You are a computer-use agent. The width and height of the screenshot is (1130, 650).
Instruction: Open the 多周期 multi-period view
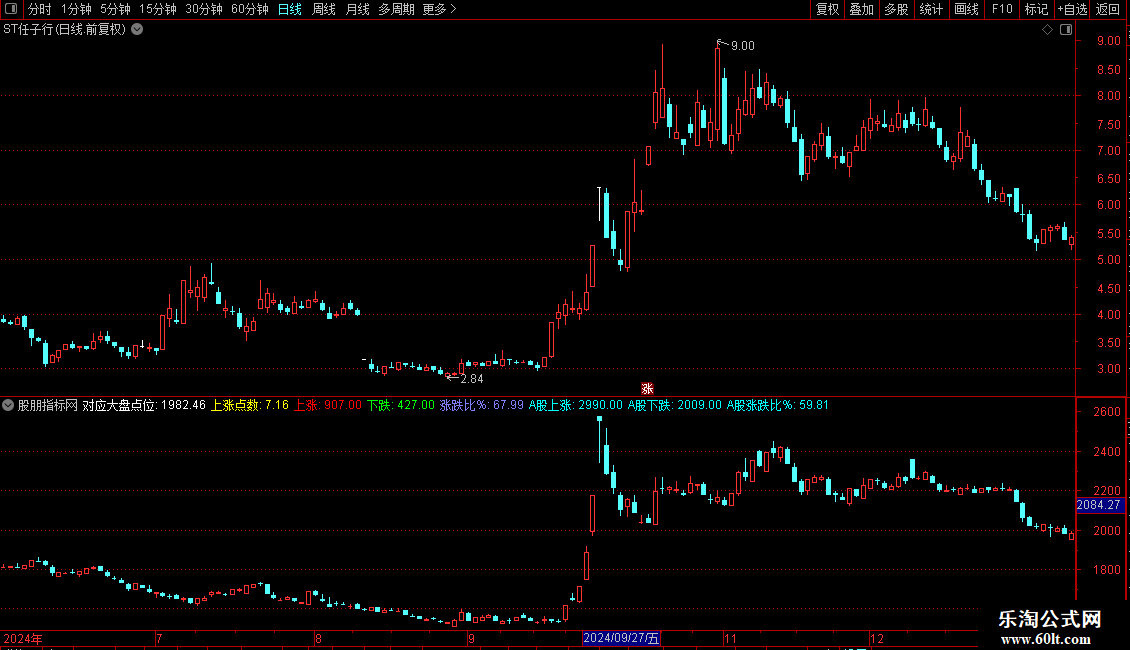point(396,9)
